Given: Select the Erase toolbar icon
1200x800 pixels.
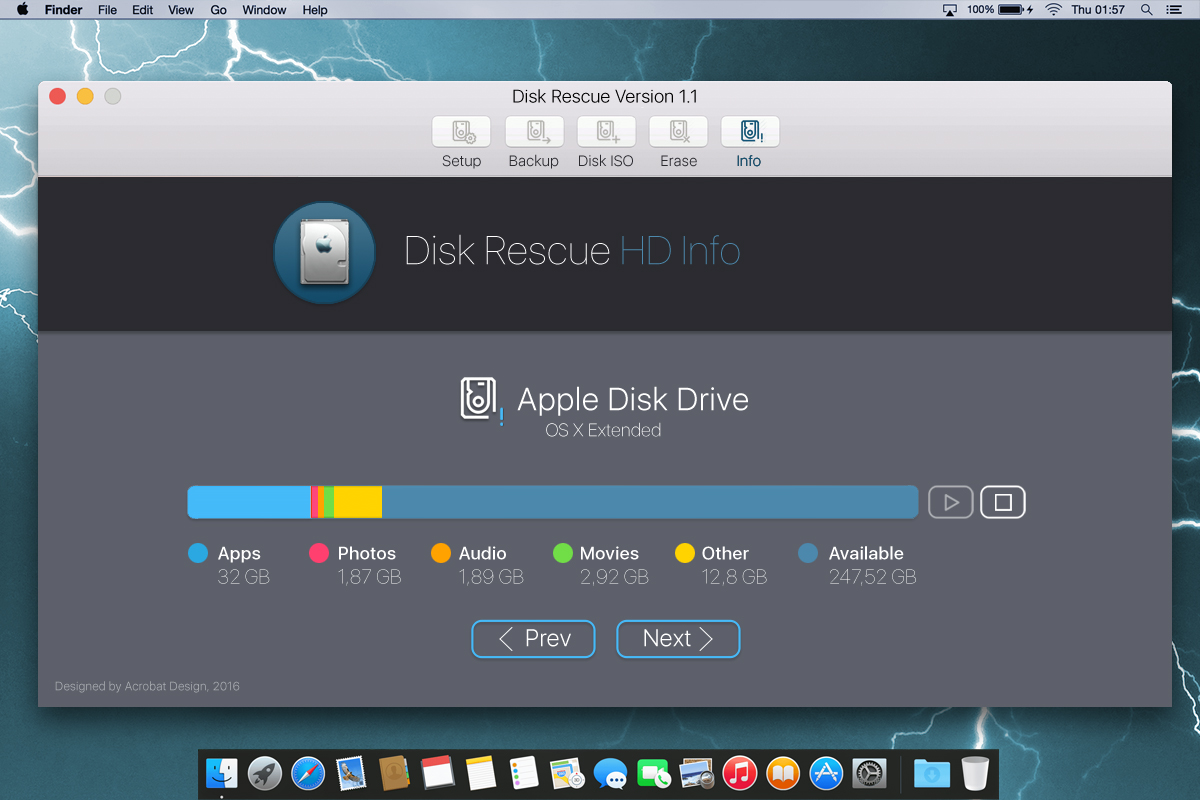Looking at the screenshot, I should (678, 132).
